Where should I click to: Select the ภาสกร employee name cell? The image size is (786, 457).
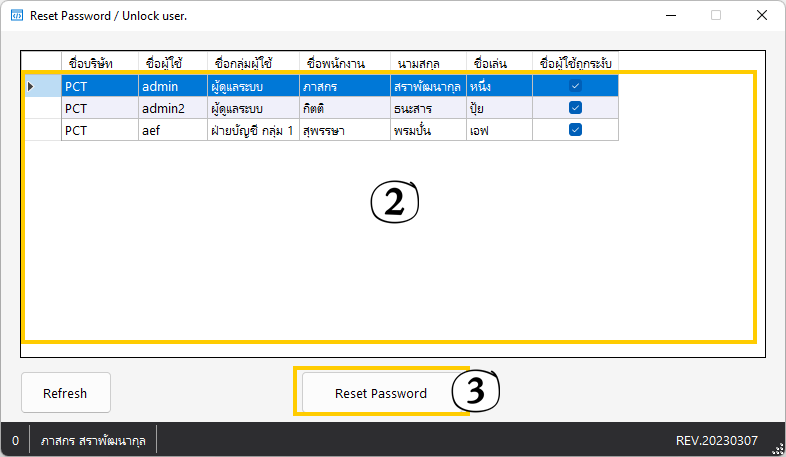click(344, 87)
